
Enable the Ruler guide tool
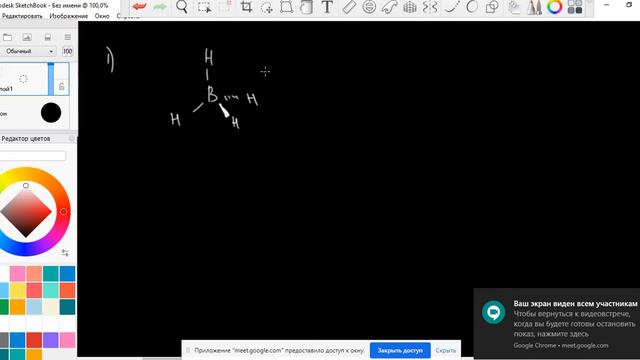pos(349,7)
